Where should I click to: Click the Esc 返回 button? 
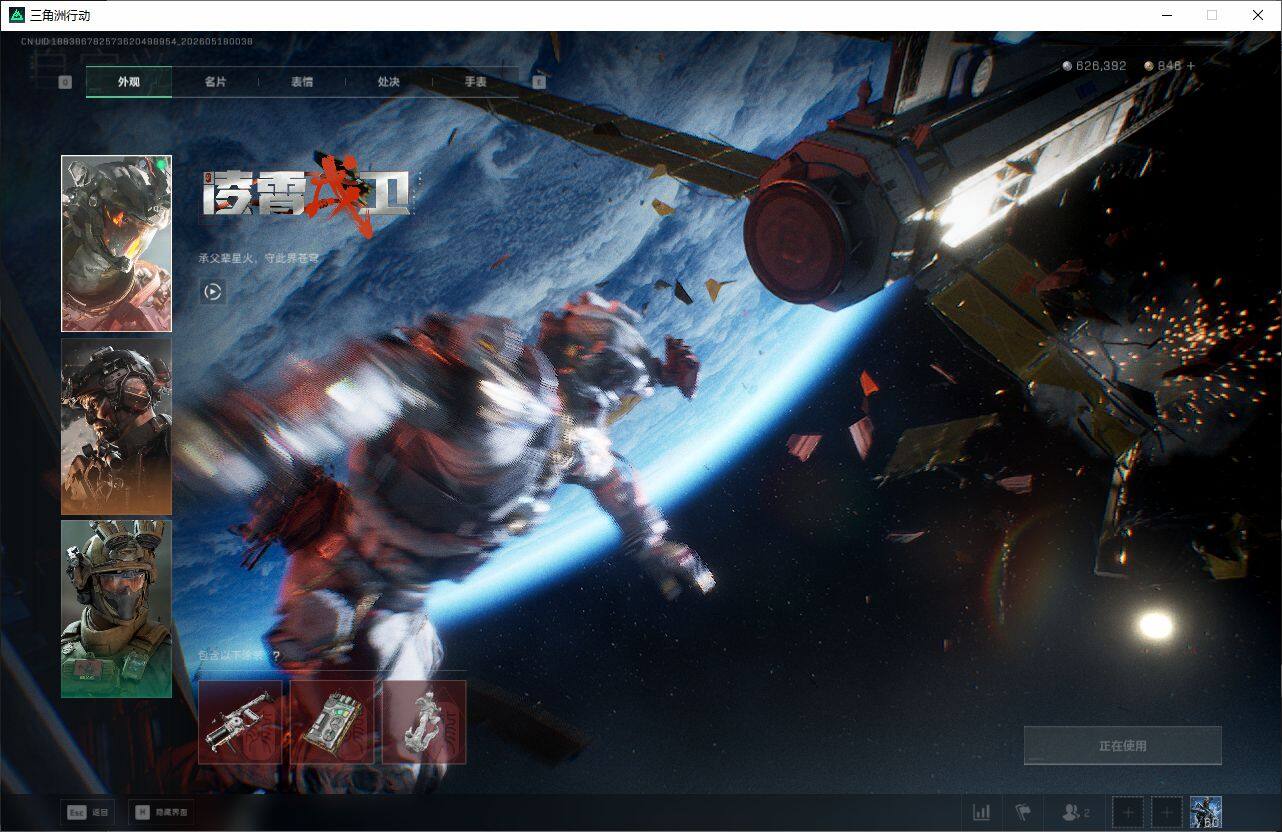coord(86,813)
